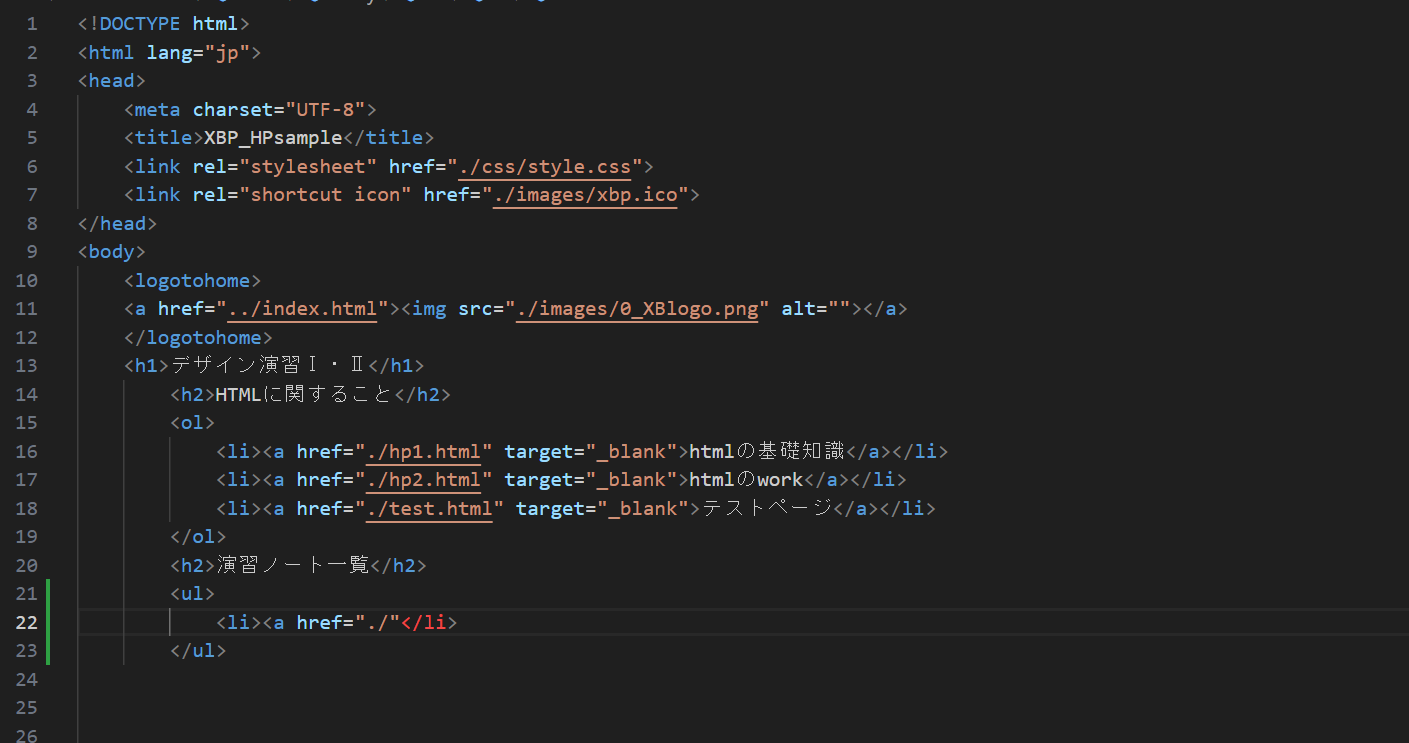This screenshot has width=1409, height=743.
Task: Click the link text テストページ
Action: (767, 508)
